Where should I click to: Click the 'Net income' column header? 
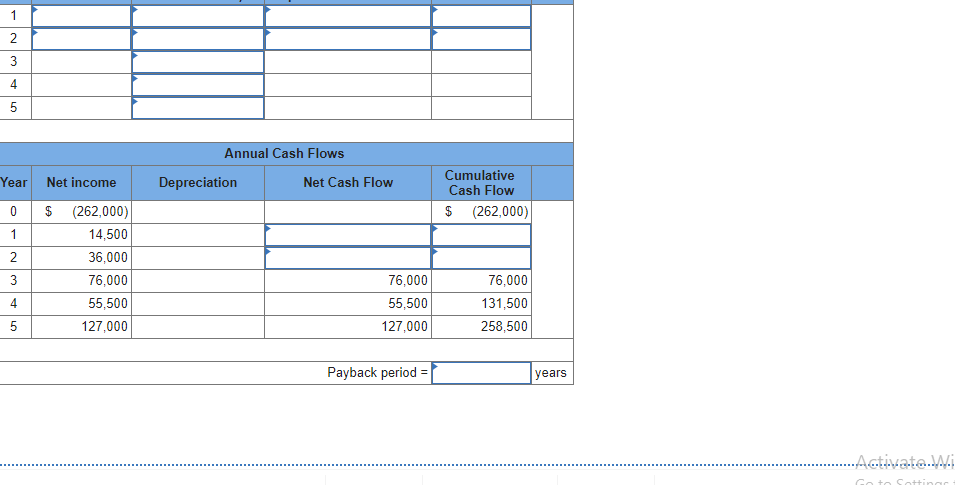(82, 183)
